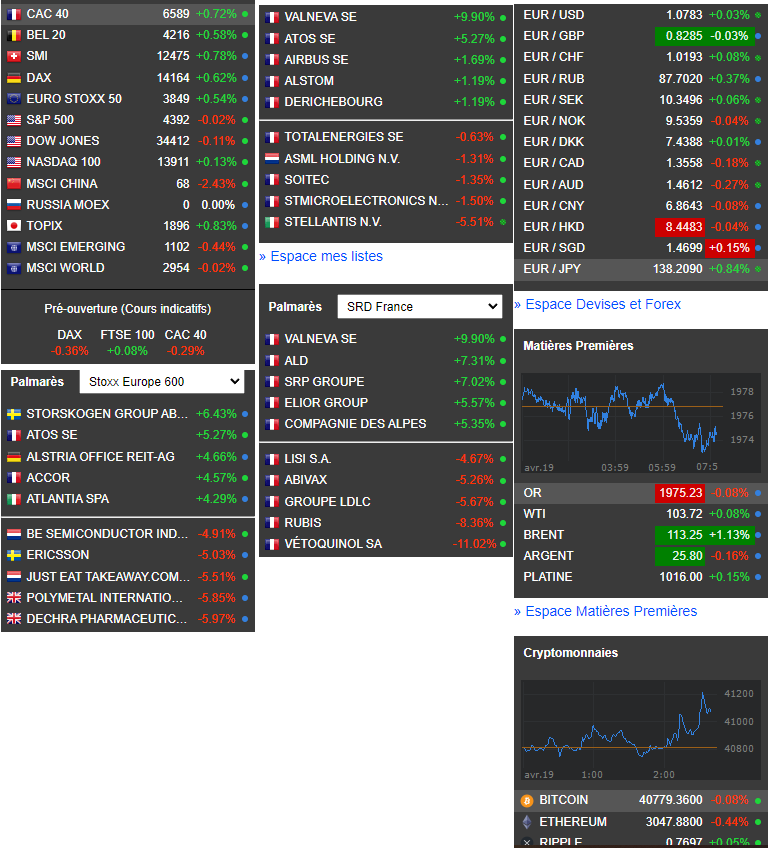Screen dimensions: 772x852
Task: Click the Bitcoin price intraday chart
Action: tap(641, 730)
